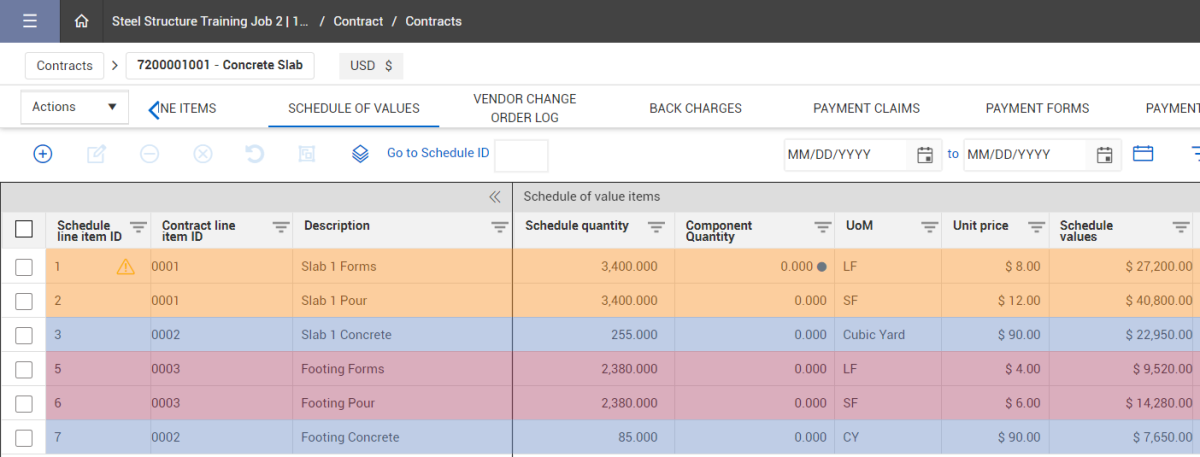This screenshot has height=457, width=1200.
Task: Open Unit price column filter menu
Action: point(1036,227)
